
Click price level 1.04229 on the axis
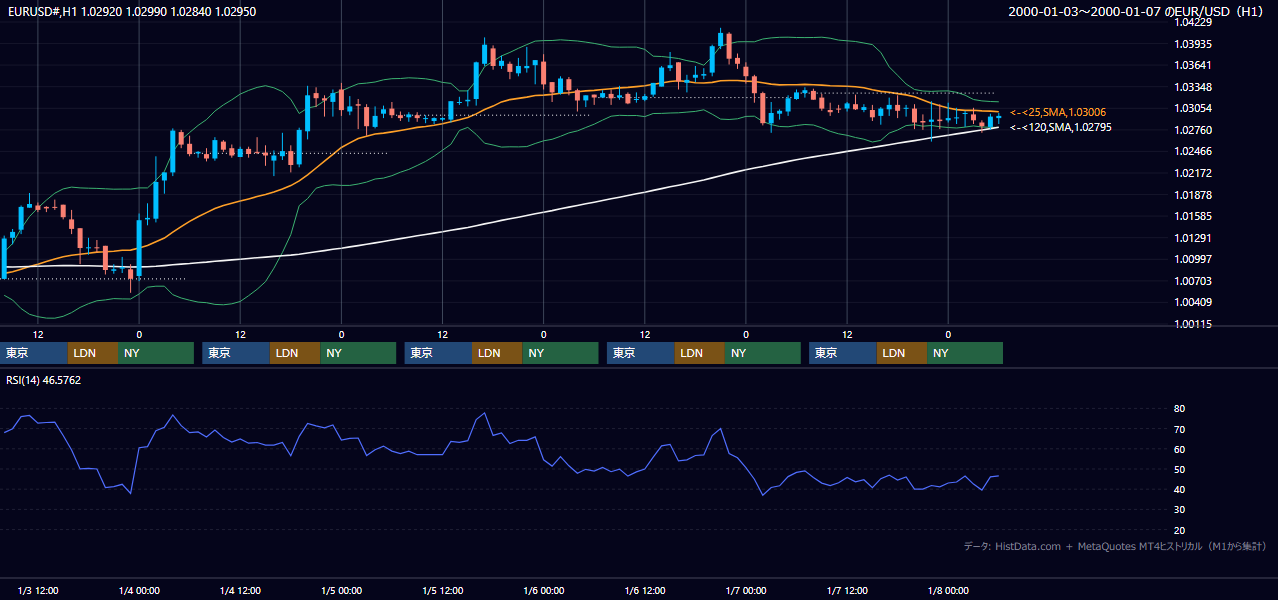[1194, 23]
